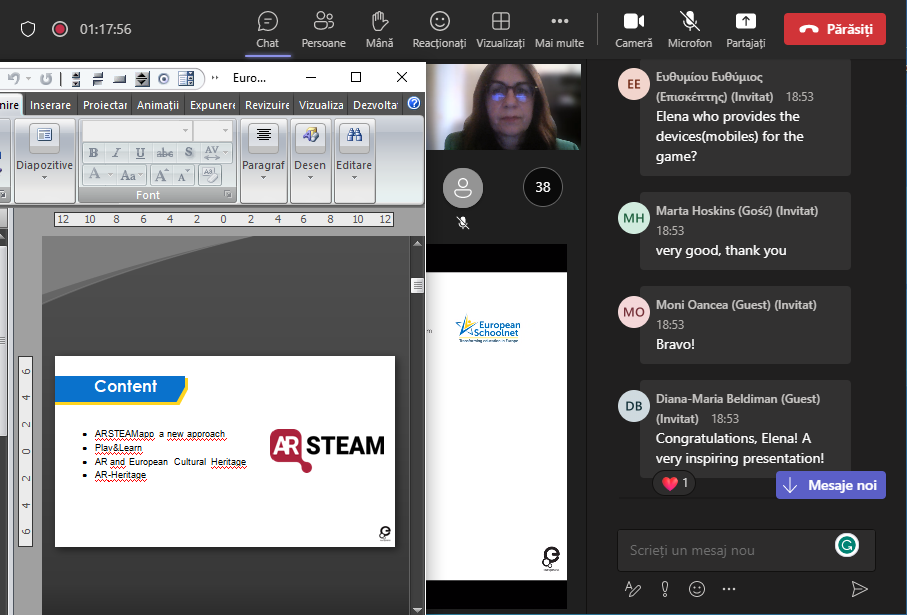Open the Vizualizați view layout options
Screen dimensions: 907x615
[x=500, y=28]
